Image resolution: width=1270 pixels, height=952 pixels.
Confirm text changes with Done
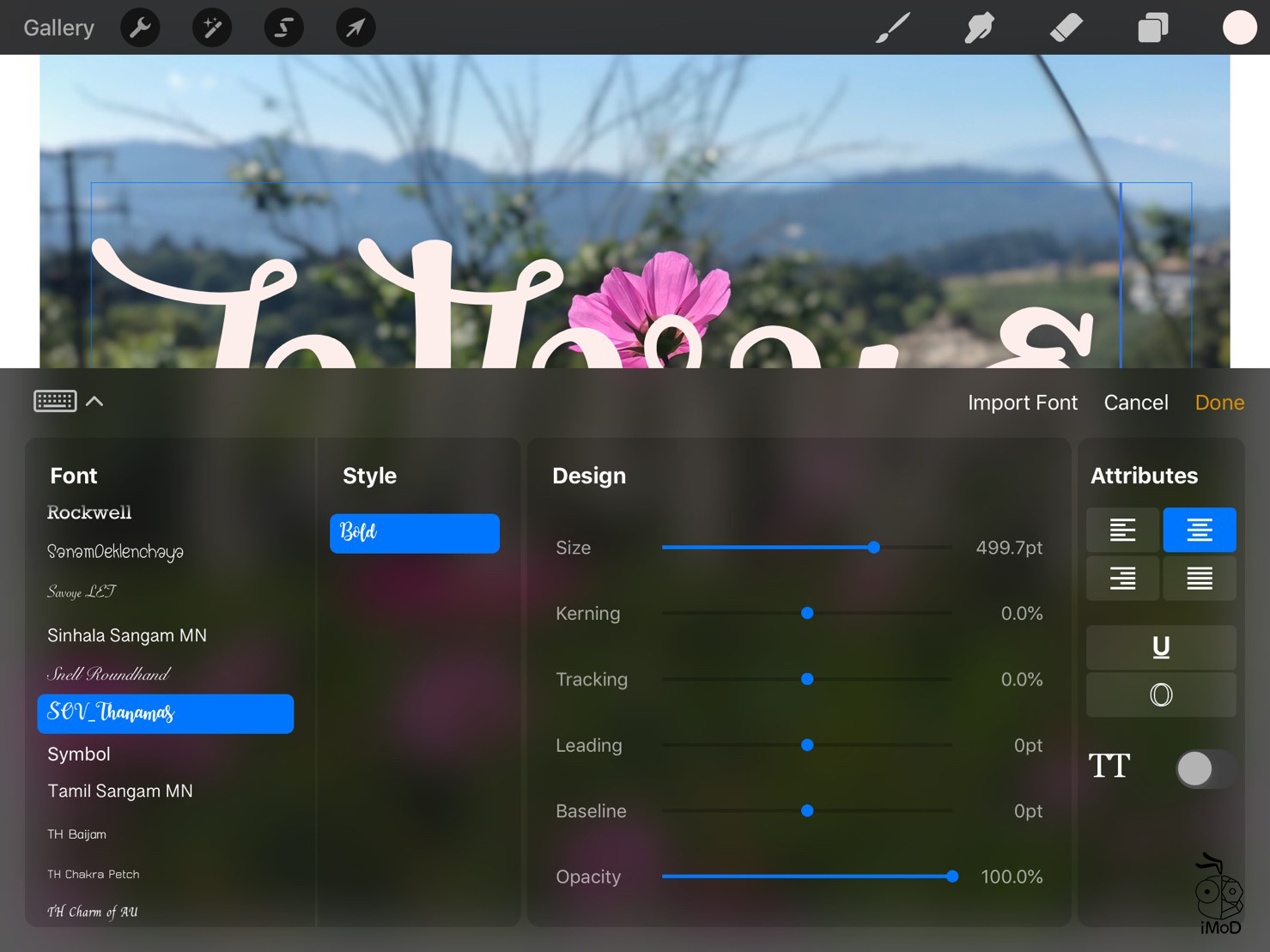(1219, 402)
